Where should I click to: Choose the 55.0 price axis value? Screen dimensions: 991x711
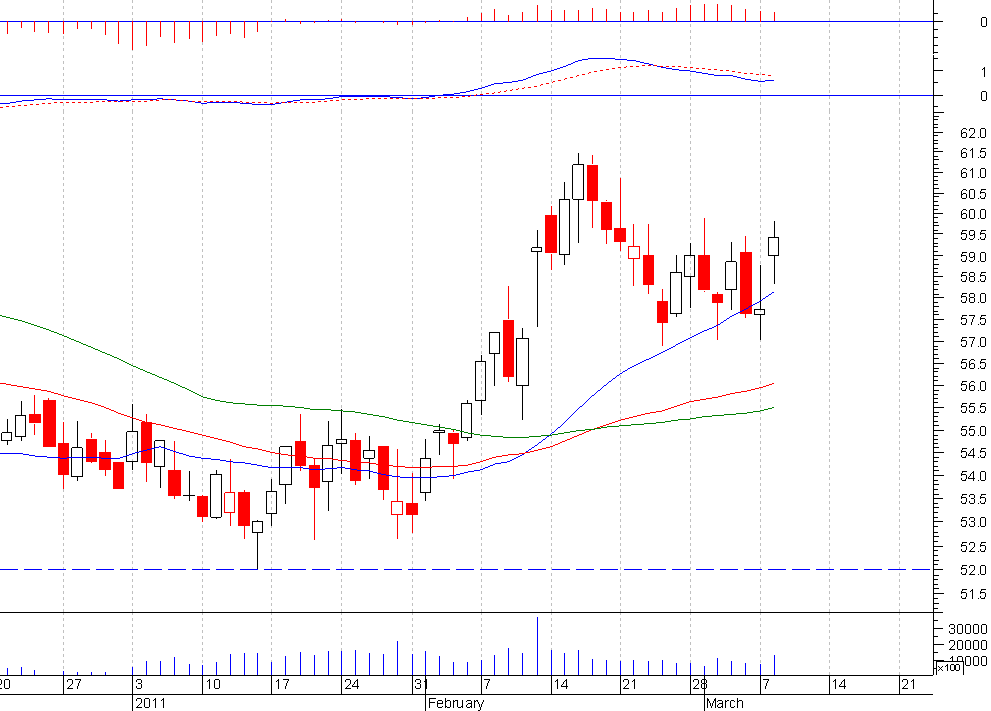pos(973,431)
